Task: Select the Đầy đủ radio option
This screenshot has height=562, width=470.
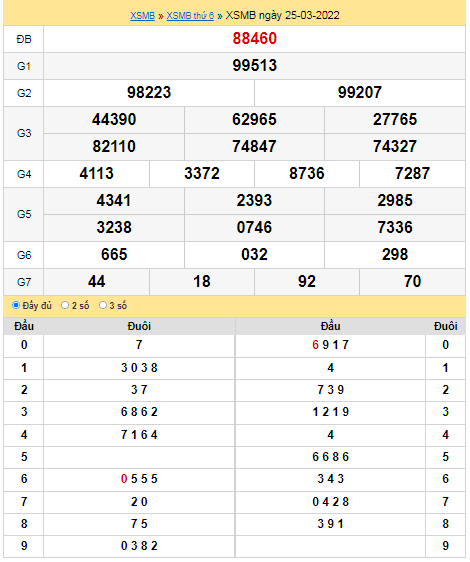Action: tap(16, 305)
